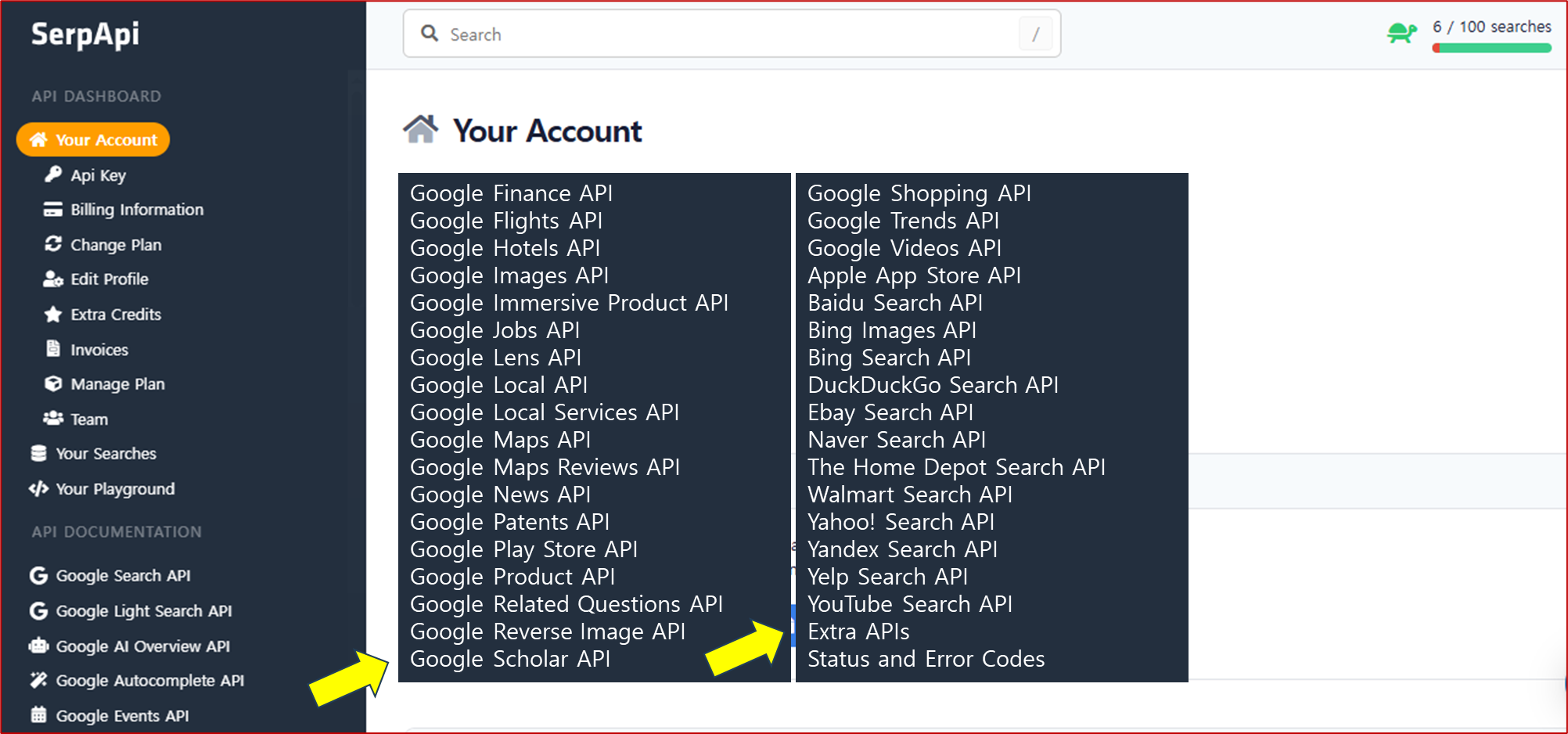Open Api Key page
The height and width of the screenshot is (734, 1568).
tap(98, 175)
